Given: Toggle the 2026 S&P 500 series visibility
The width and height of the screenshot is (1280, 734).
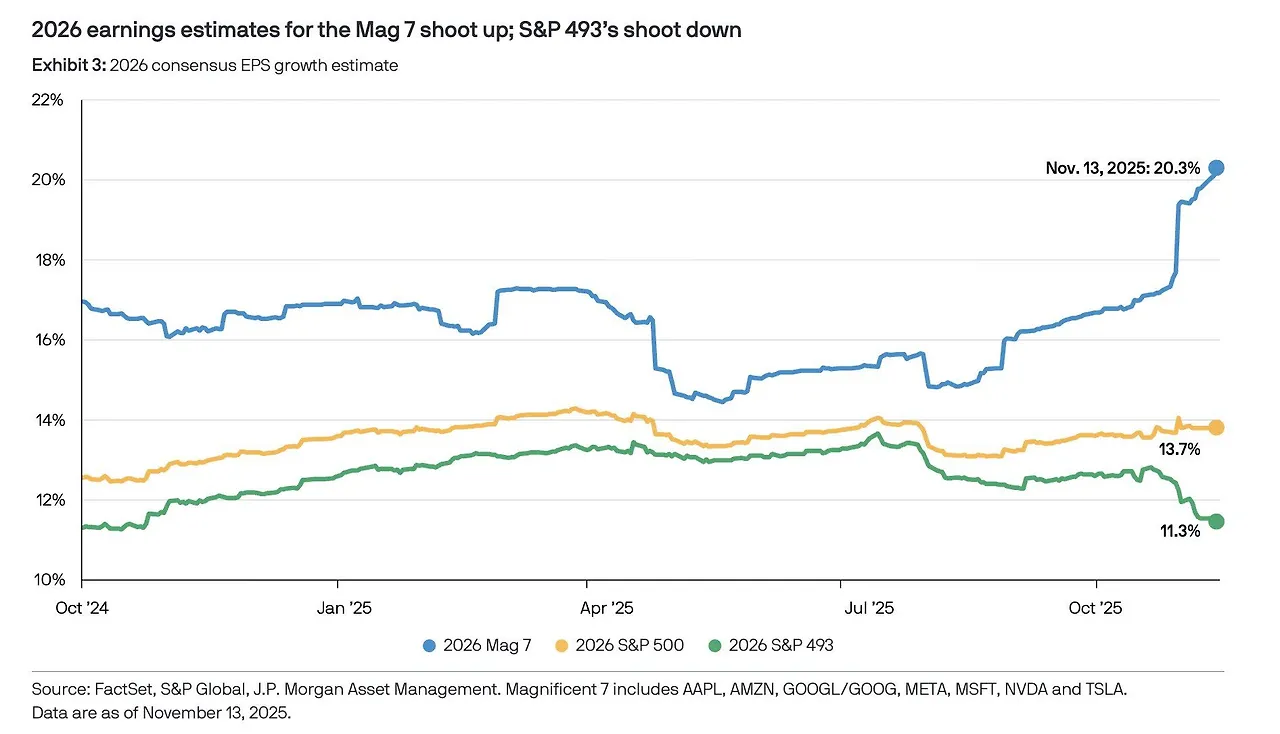Looking at the screenshot, I should click(620, 645).
